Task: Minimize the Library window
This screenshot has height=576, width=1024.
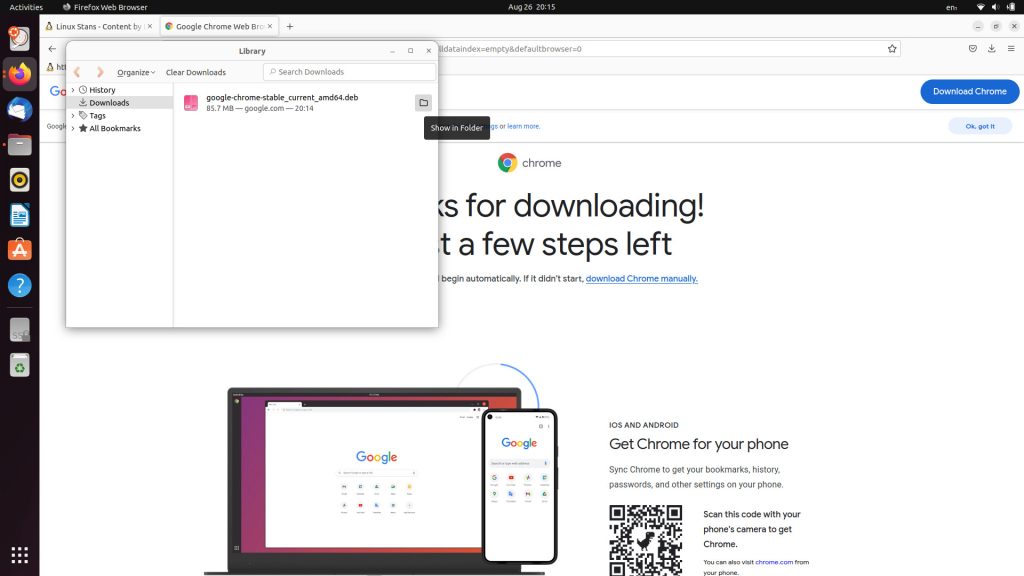Action: [392, 51]
